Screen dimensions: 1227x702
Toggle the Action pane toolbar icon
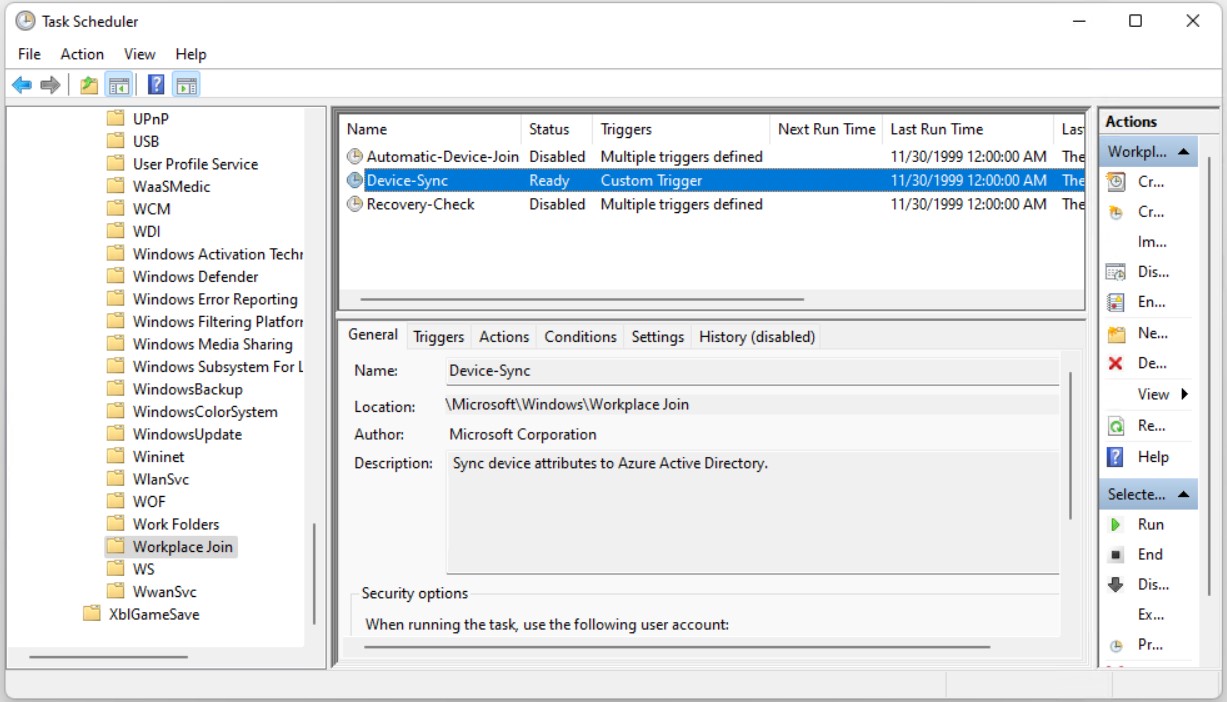coord(186,86)
